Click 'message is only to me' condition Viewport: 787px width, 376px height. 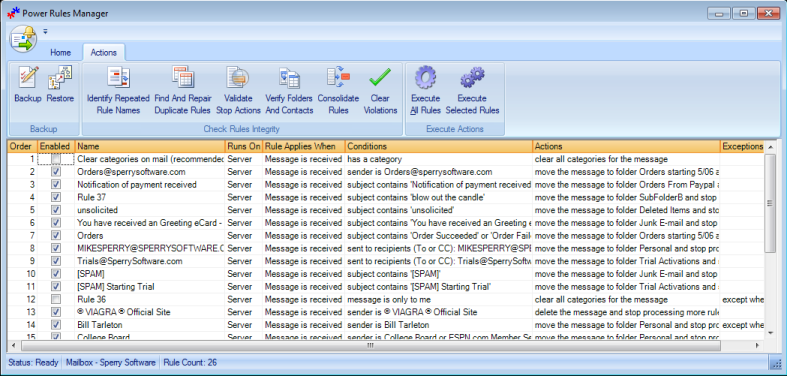[439, 299]
